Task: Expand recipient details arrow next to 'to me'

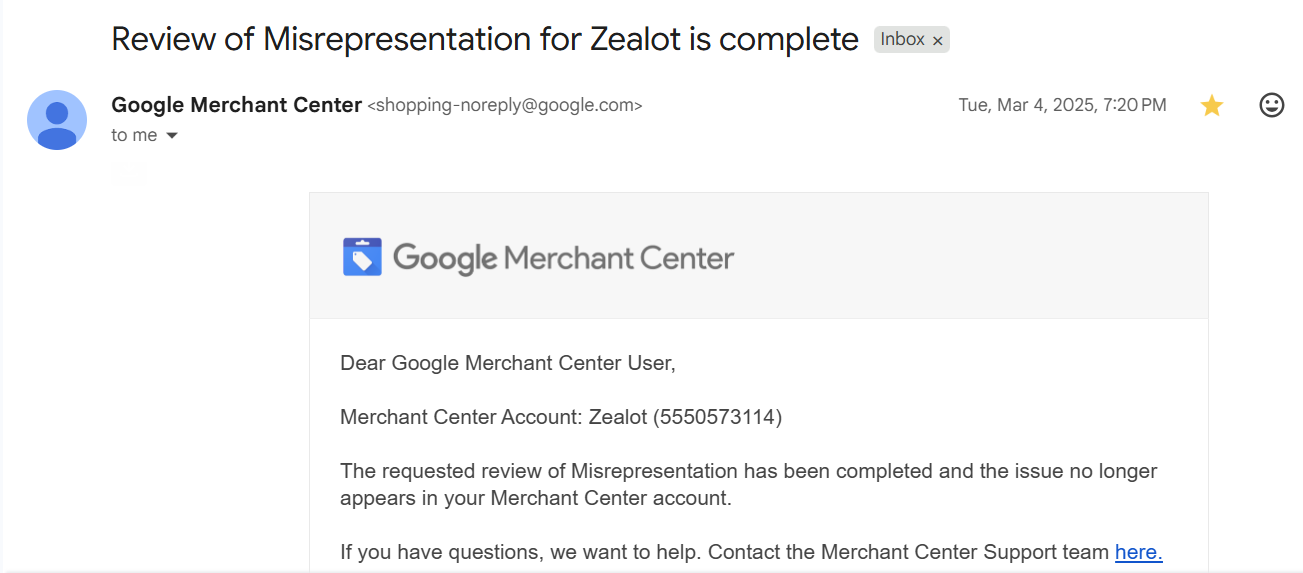Action: coord(171,136)
